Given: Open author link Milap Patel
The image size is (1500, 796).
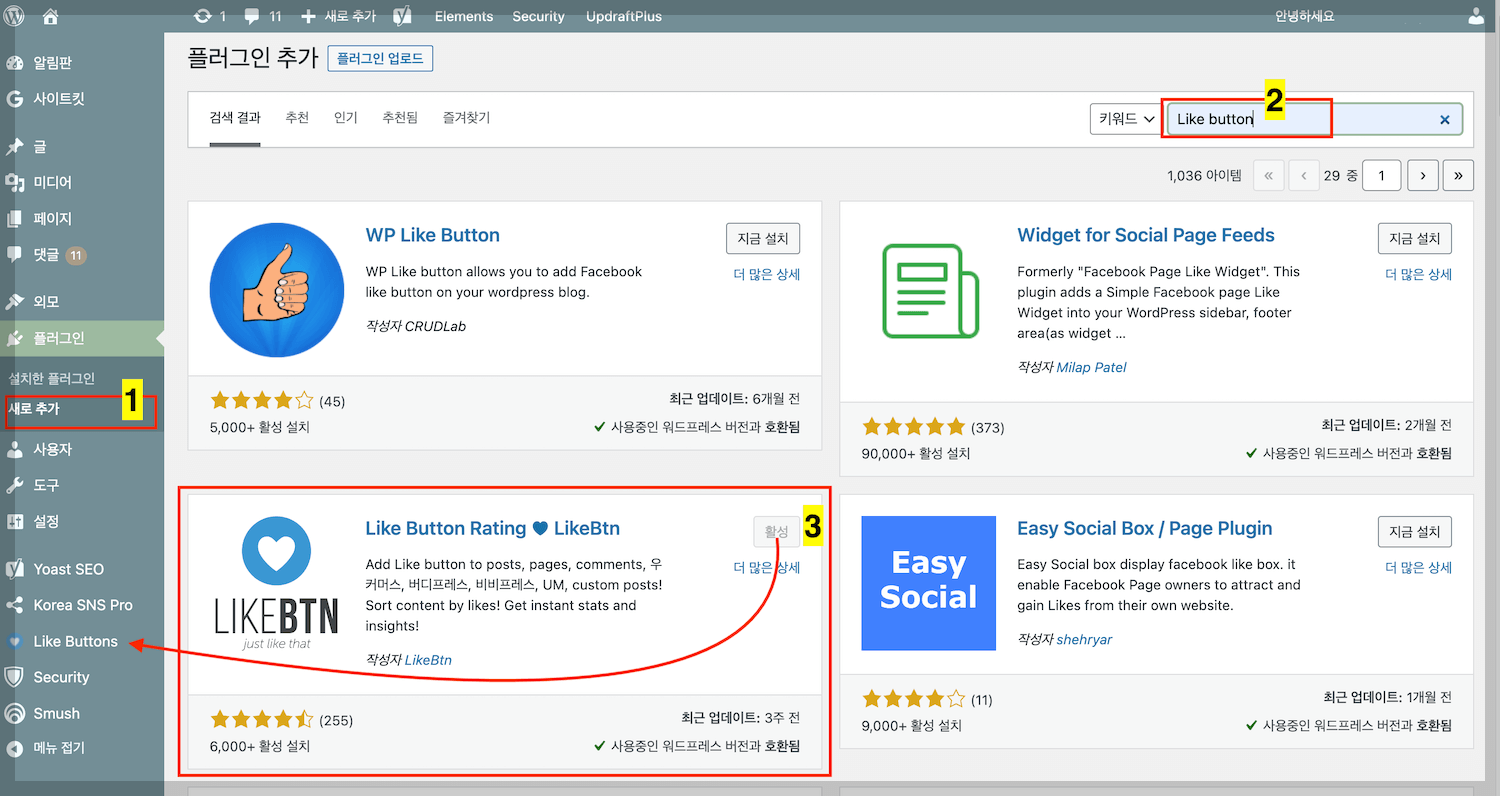Looking at the screenshot, I should [1092, 367].
